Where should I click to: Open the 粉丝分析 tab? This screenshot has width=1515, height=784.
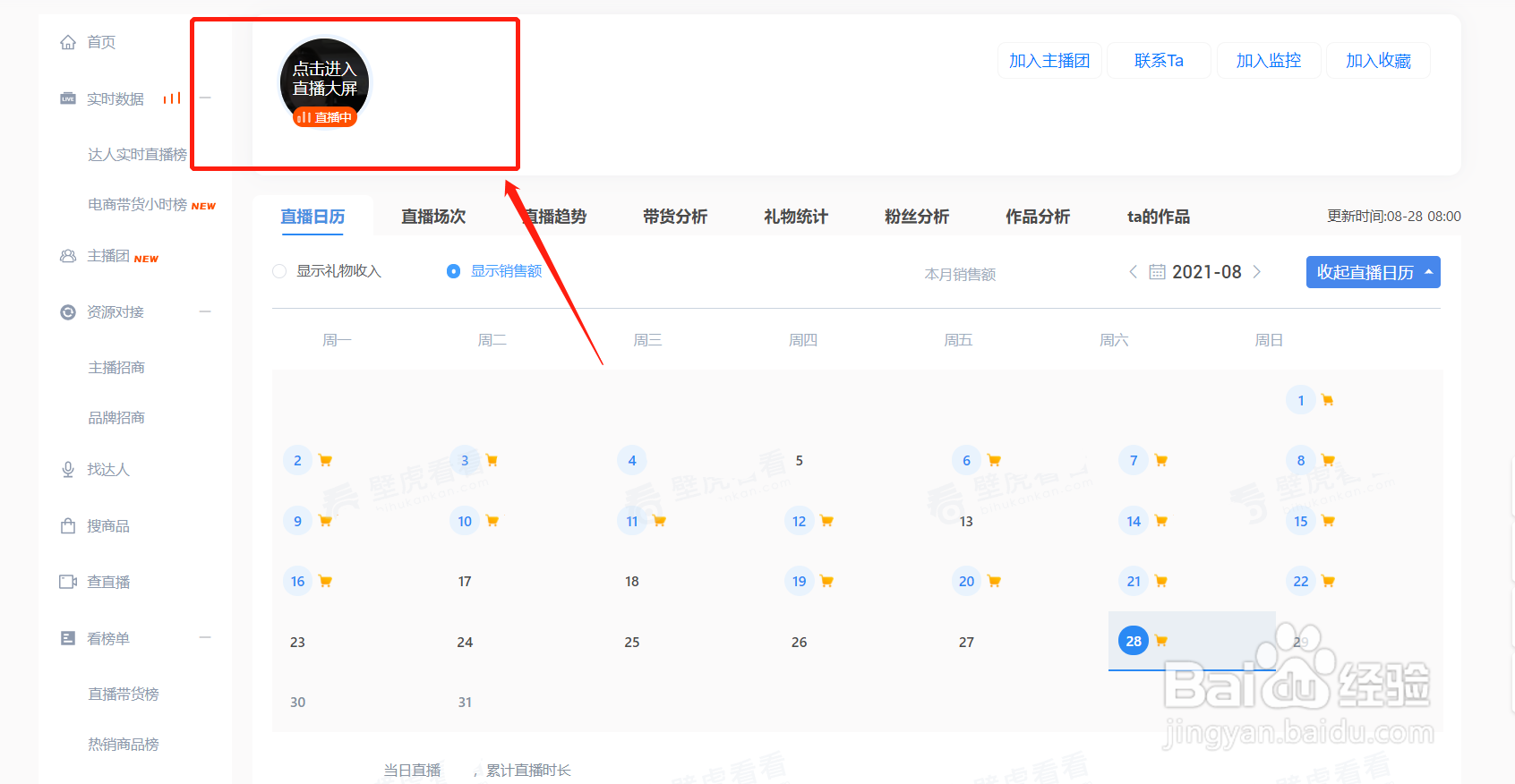click(x=917, y=217)
